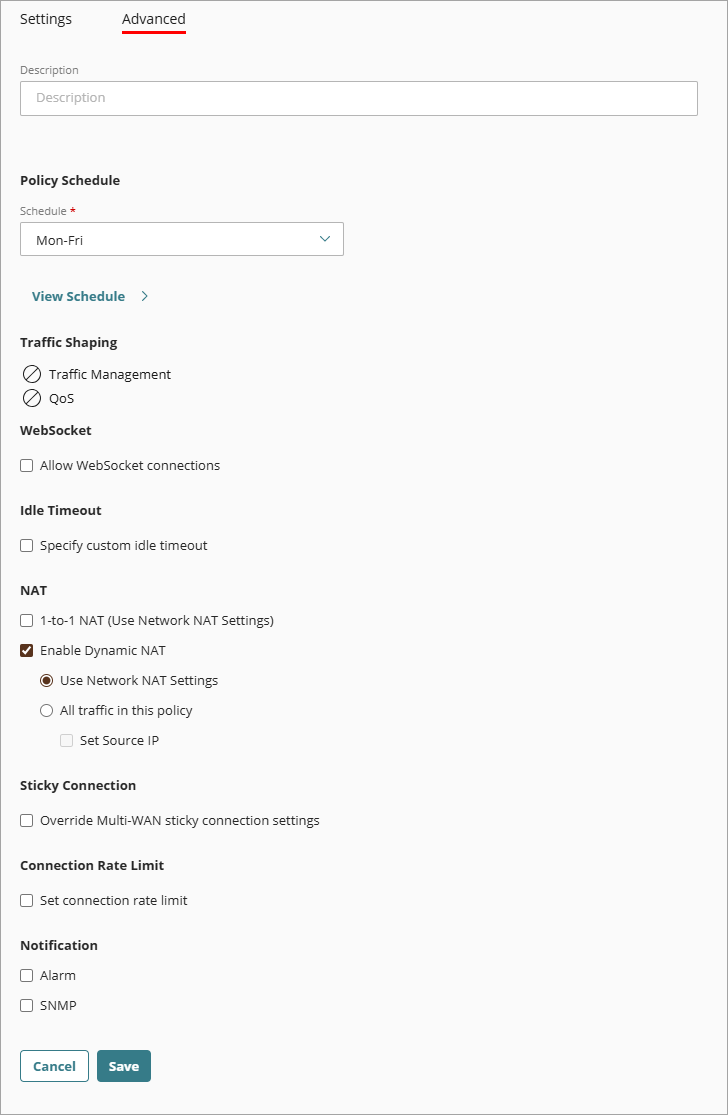728x1115 pixels.
Task: Enable the SNMP notification
Action: click(26, 1005)
